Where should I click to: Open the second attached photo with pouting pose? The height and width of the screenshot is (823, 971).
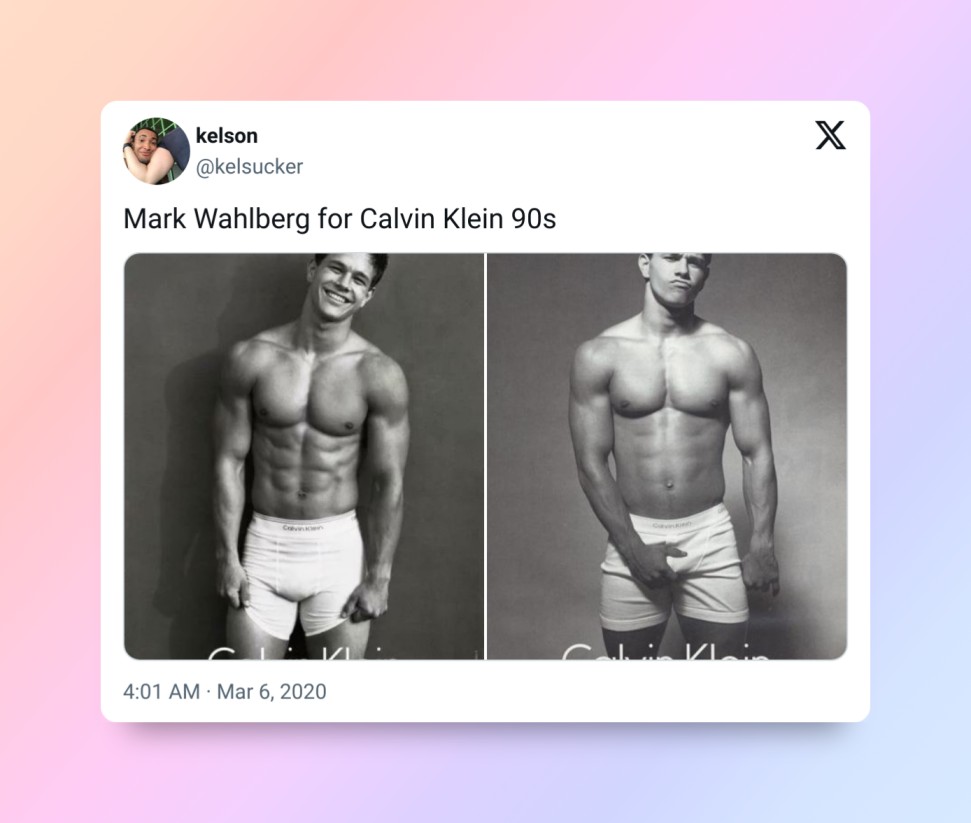667,456
